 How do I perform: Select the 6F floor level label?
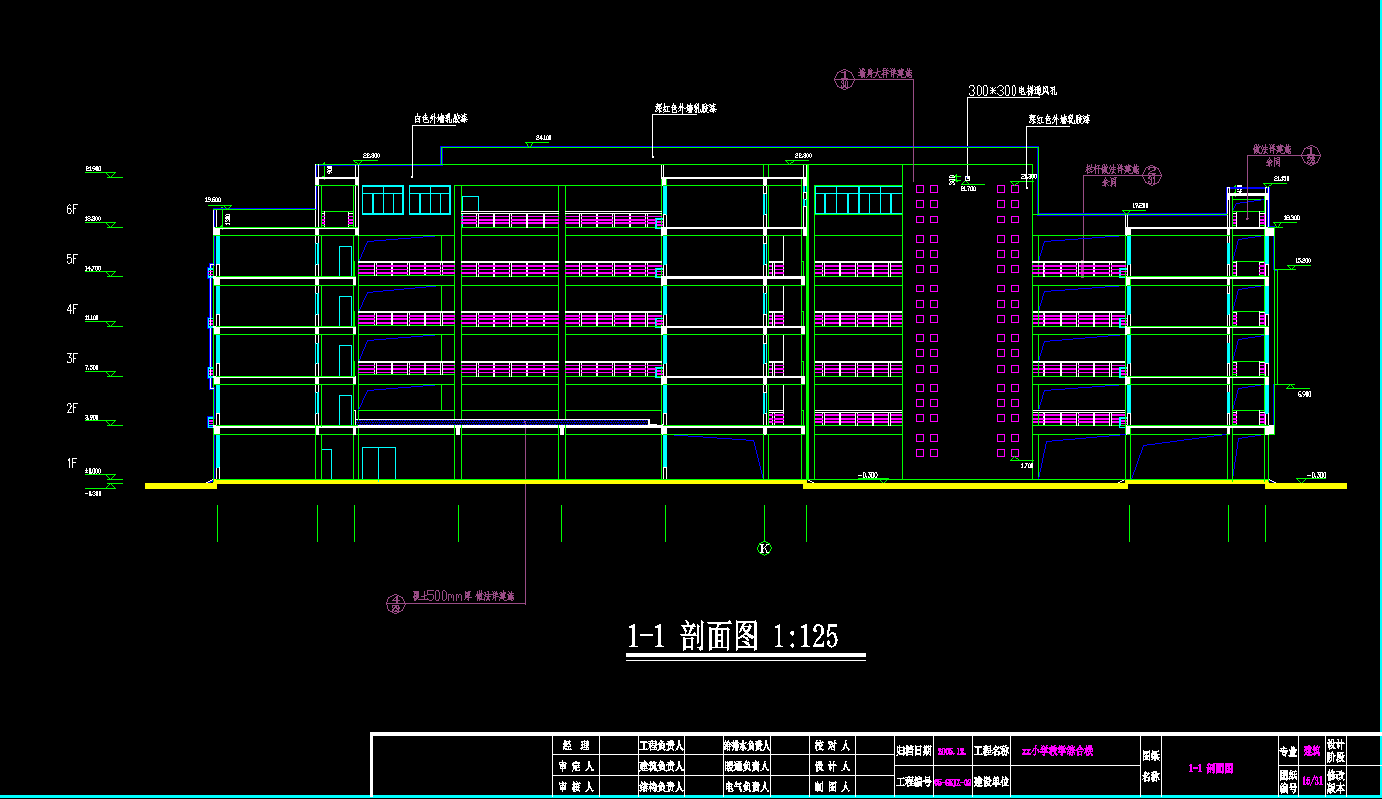pos(72,210)
